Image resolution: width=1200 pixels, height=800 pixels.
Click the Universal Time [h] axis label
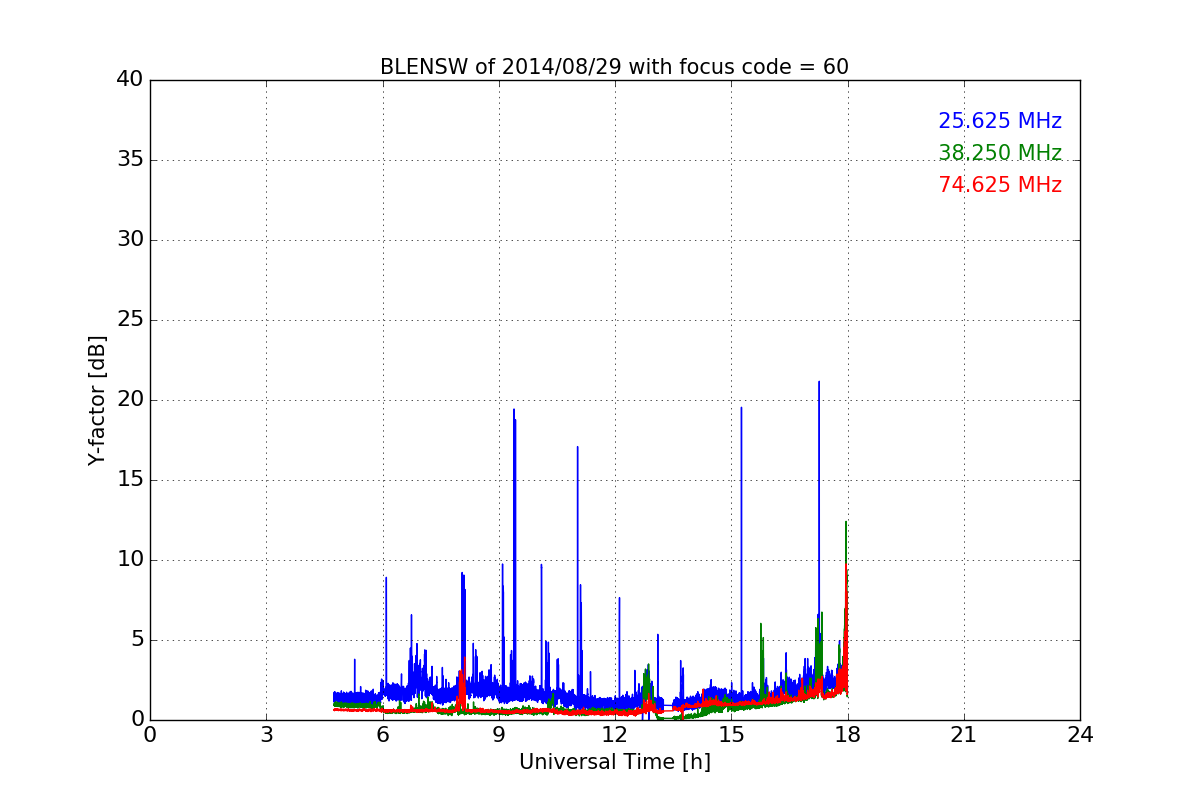(x=614, y=762)
